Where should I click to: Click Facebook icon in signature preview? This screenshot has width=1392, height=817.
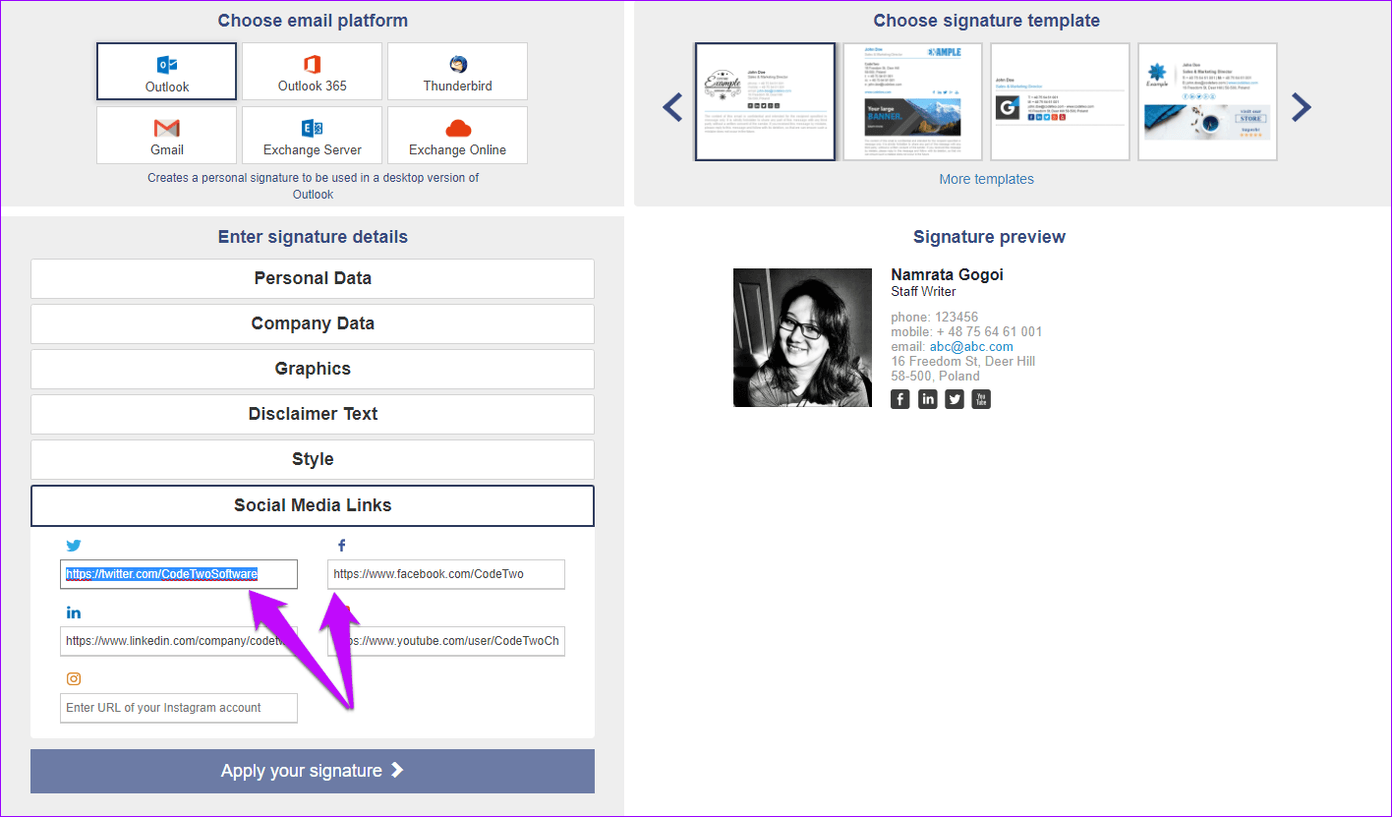tap(900, 399)
